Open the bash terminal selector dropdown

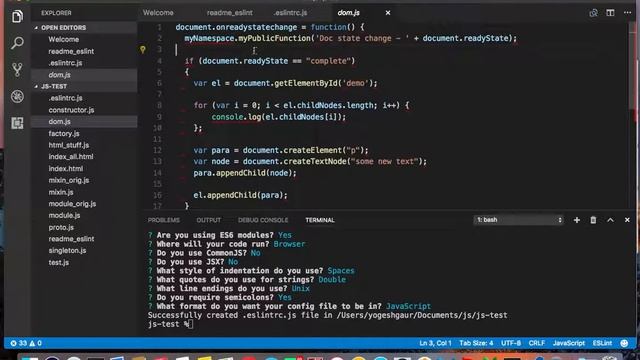coord(519,220)
